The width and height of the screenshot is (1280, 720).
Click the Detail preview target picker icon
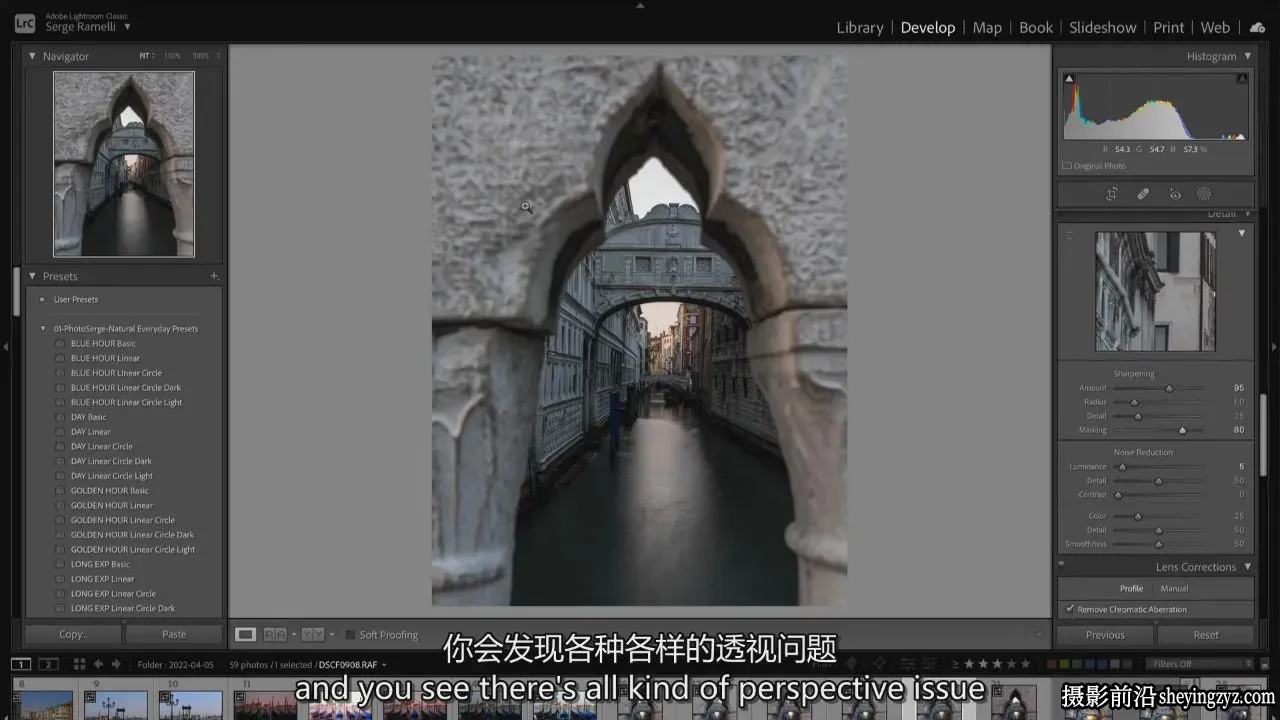[1069, 234]
